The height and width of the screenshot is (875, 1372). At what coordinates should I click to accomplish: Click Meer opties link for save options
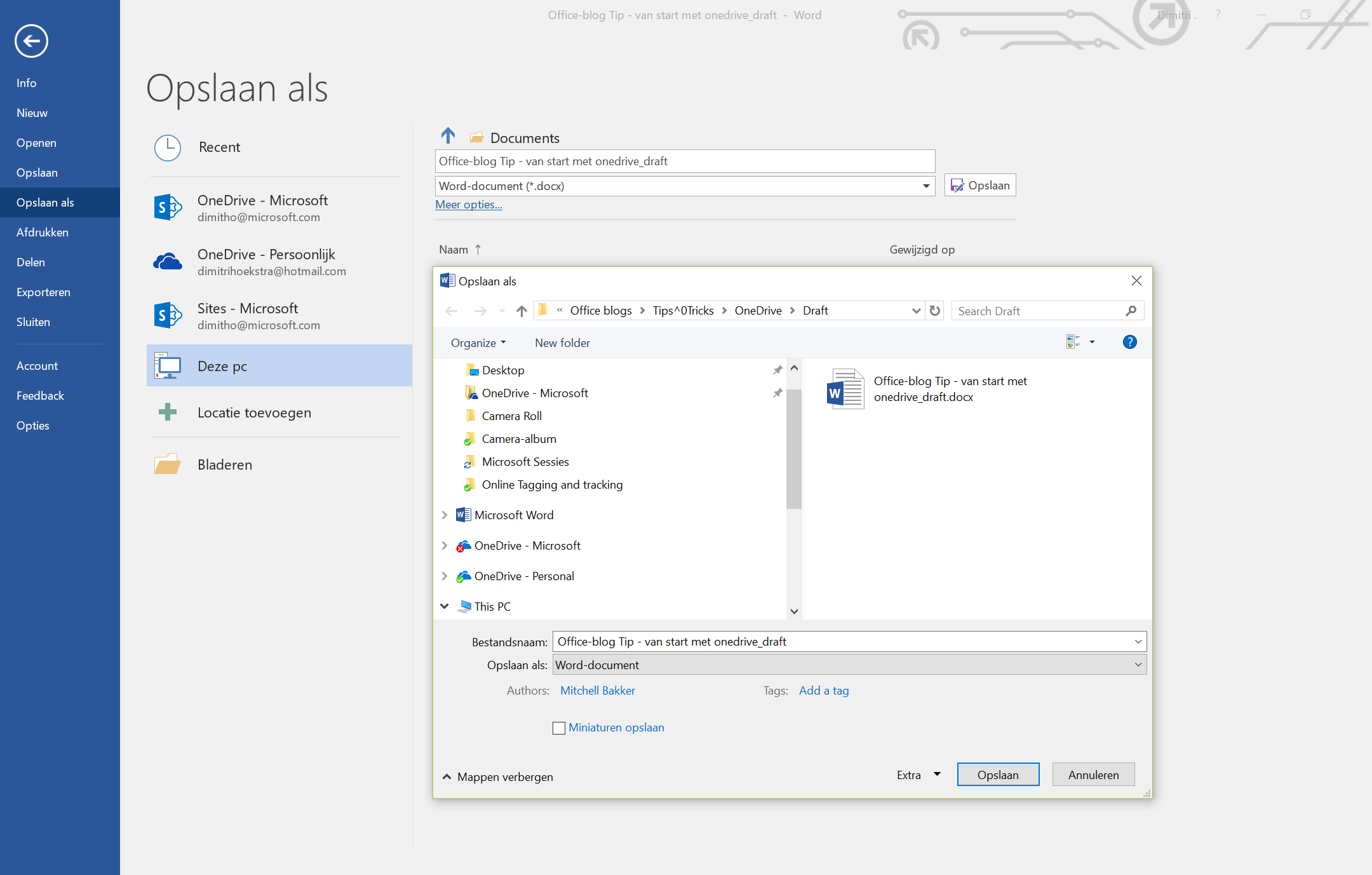point(469,204)
